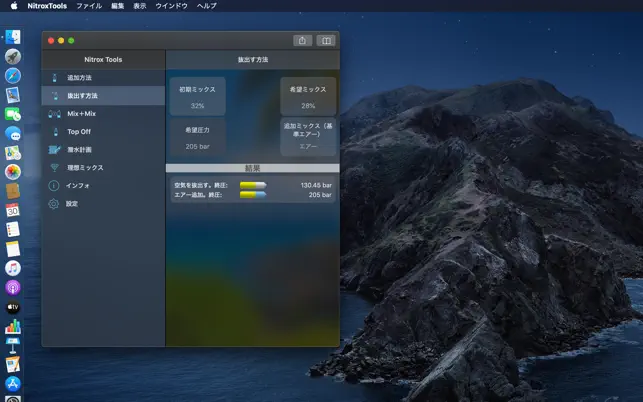Screen dimensions: 643x402
Task: Click the エアー追加。終圧 label
Action: tap(198, 195)
